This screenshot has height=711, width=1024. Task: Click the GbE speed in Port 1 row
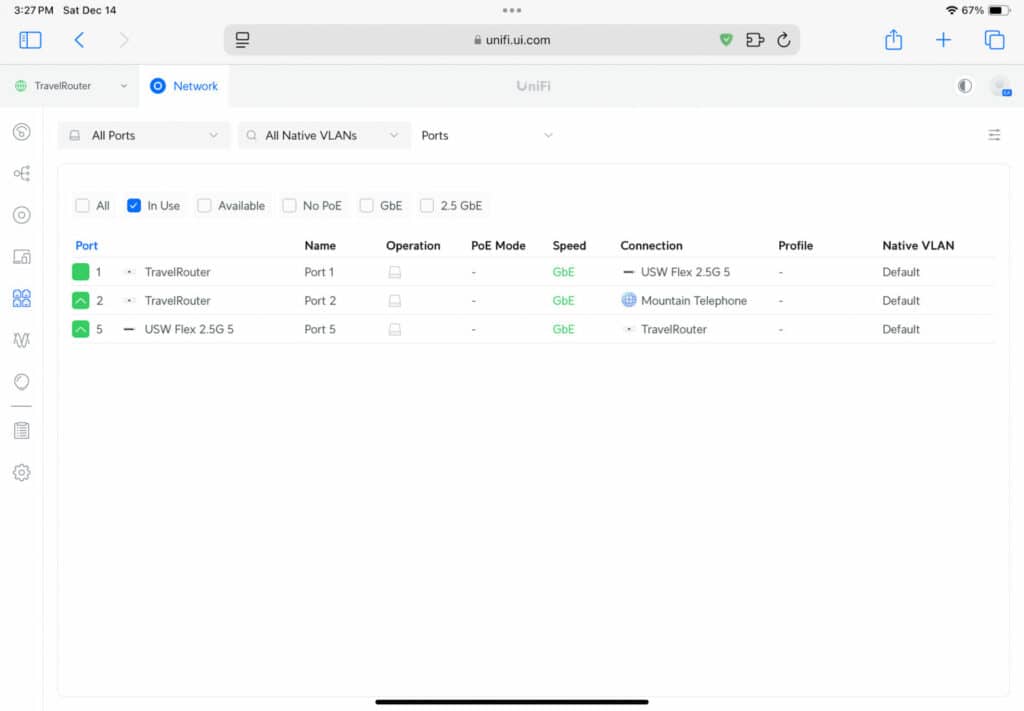[563, 272]
